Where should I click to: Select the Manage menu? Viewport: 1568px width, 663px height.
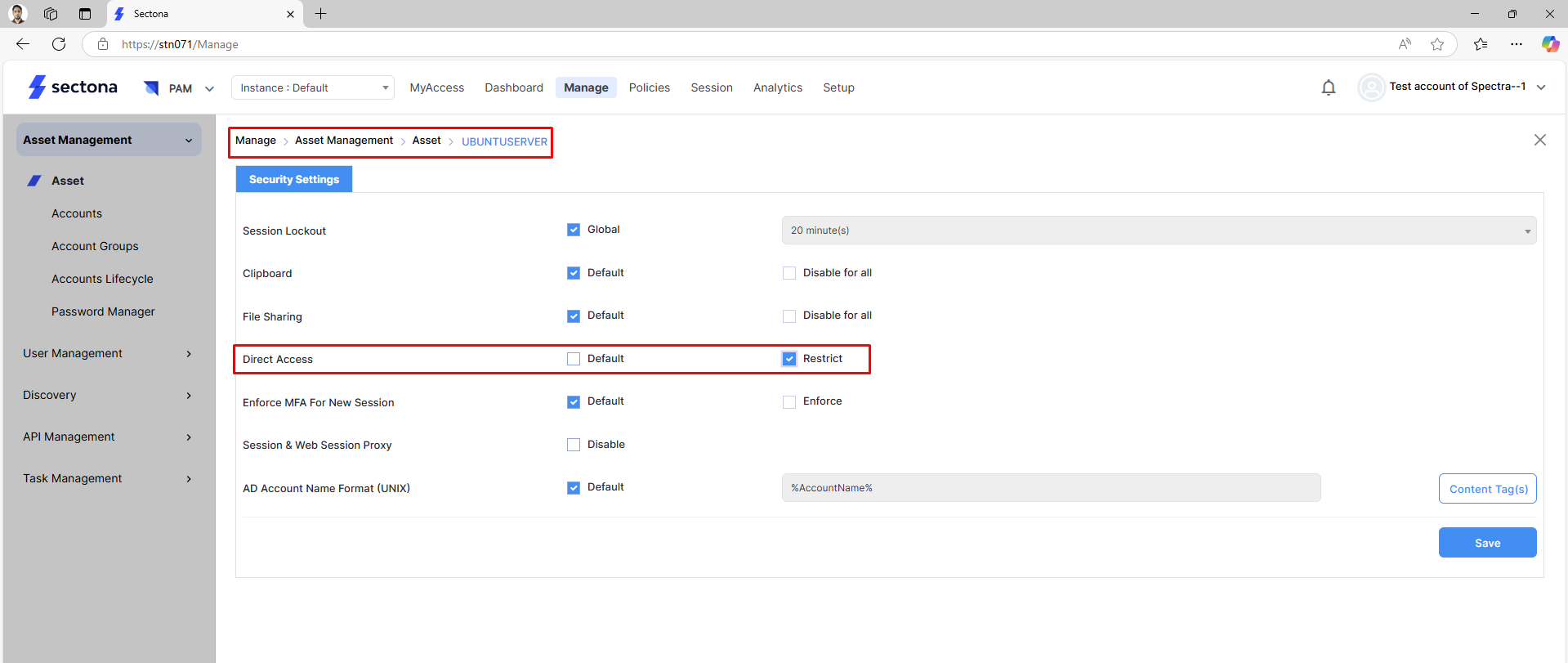pos(586,87)
